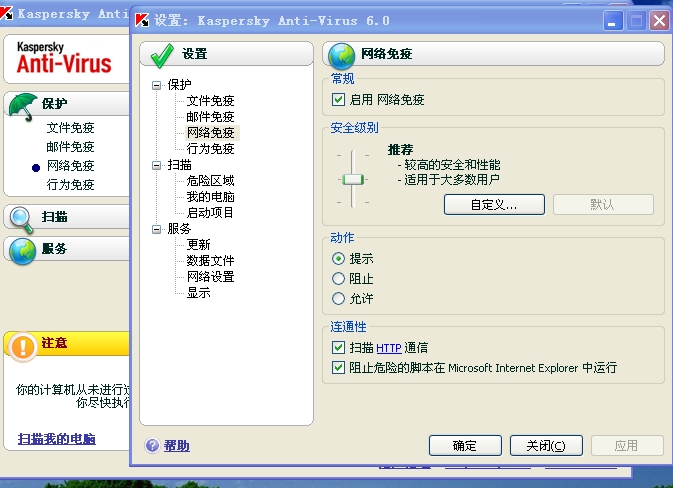Select the 阻止 radio button
Screen dimensions: 673x488
pos(338,279)
